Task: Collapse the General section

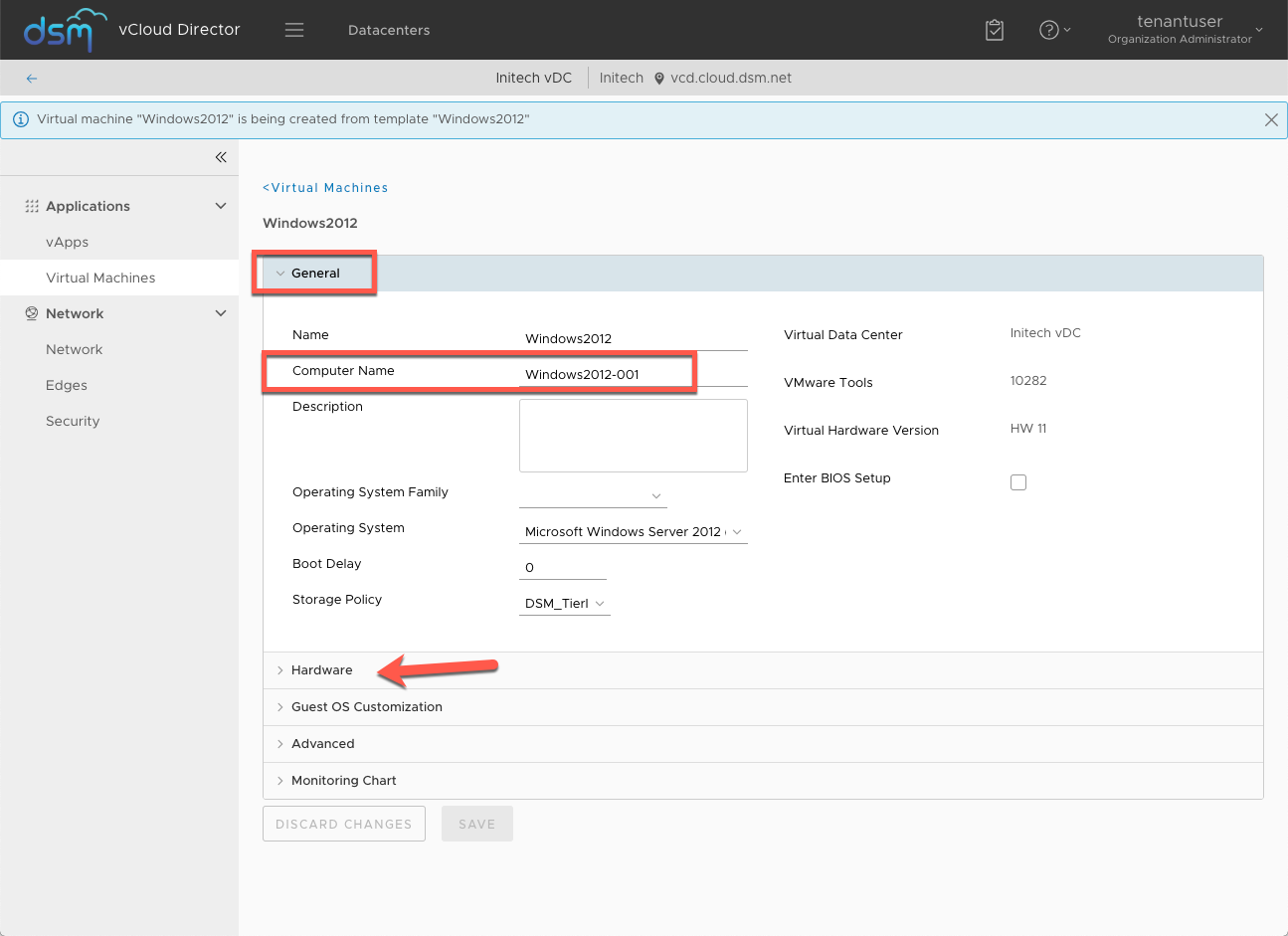Action: point(763,274)
